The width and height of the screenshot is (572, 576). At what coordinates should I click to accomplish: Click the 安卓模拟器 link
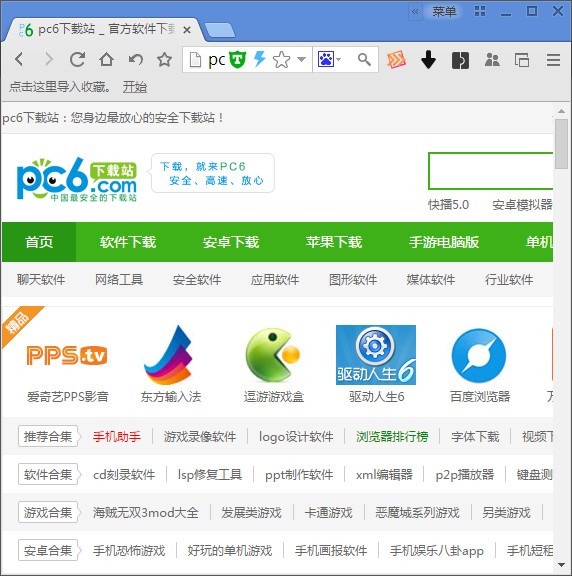pos(522,205)
